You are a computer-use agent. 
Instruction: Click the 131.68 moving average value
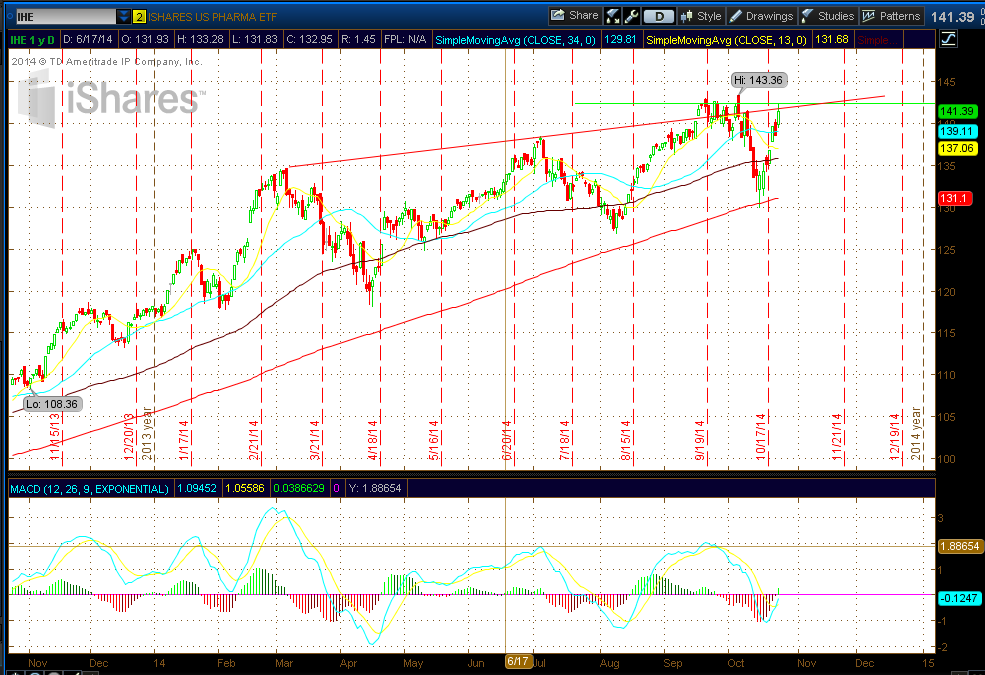831,40
